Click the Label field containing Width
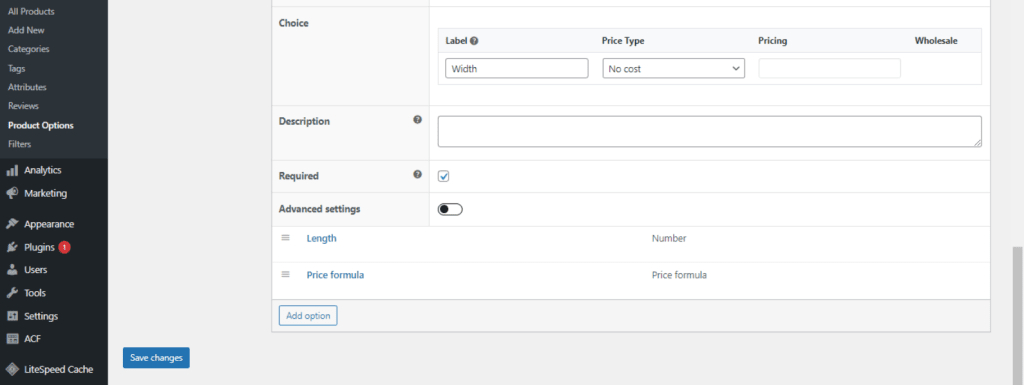Viewport: 1024px width, 385px height. pos(517,68)
